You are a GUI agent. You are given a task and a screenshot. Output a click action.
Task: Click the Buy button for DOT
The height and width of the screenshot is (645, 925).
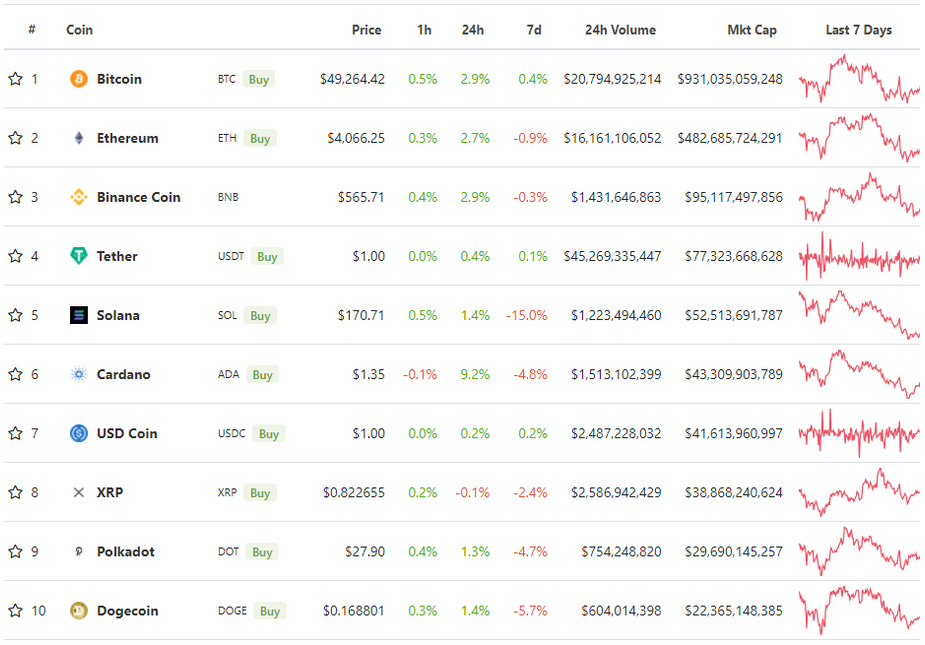[x=262, y=552]
